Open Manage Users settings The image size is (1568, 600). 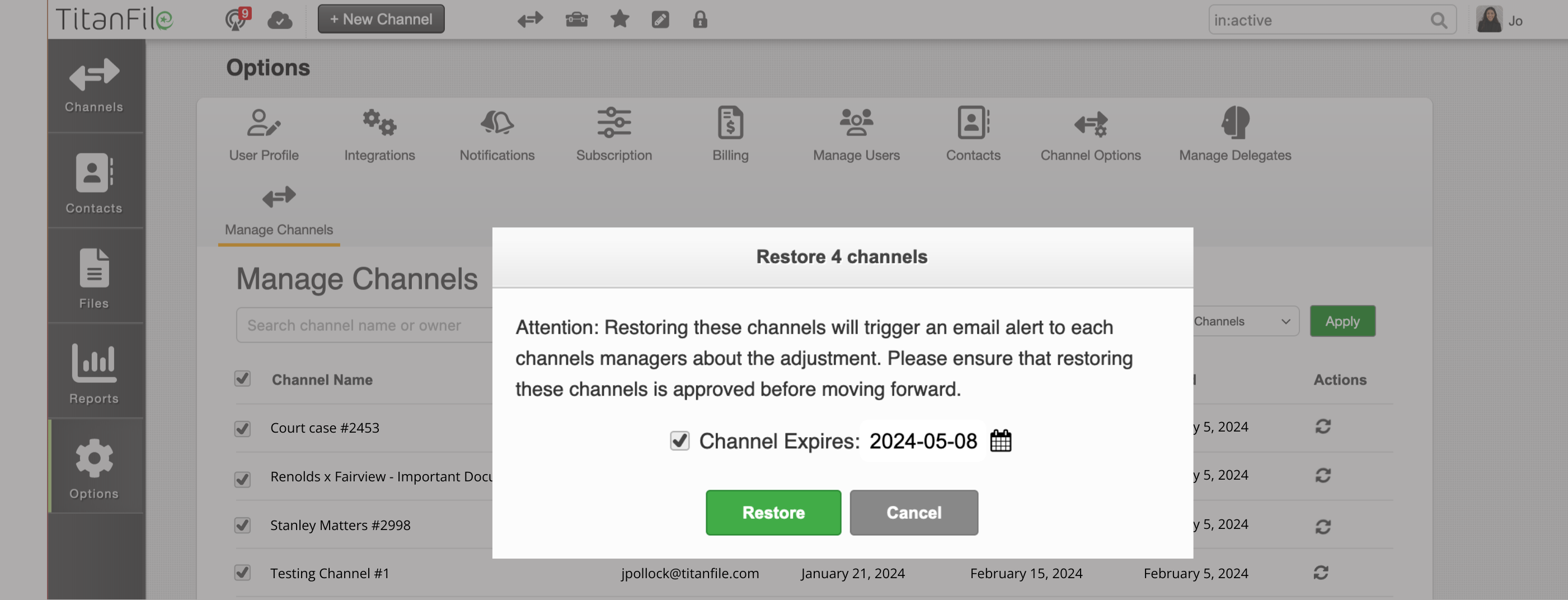(x=855, y=134)
